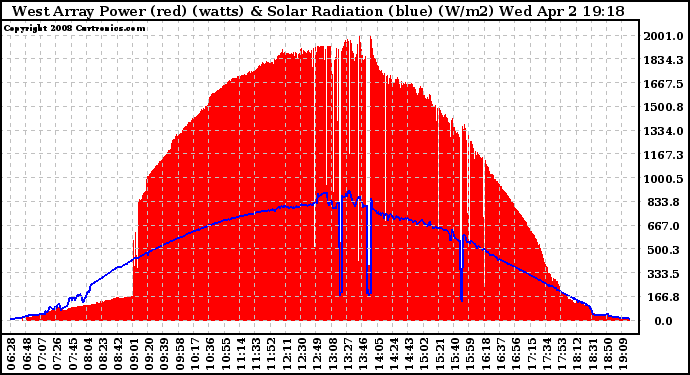Screen dimensions: 690x375
Task: Click the 17:15 time label
Action: [x=530, y=354]
